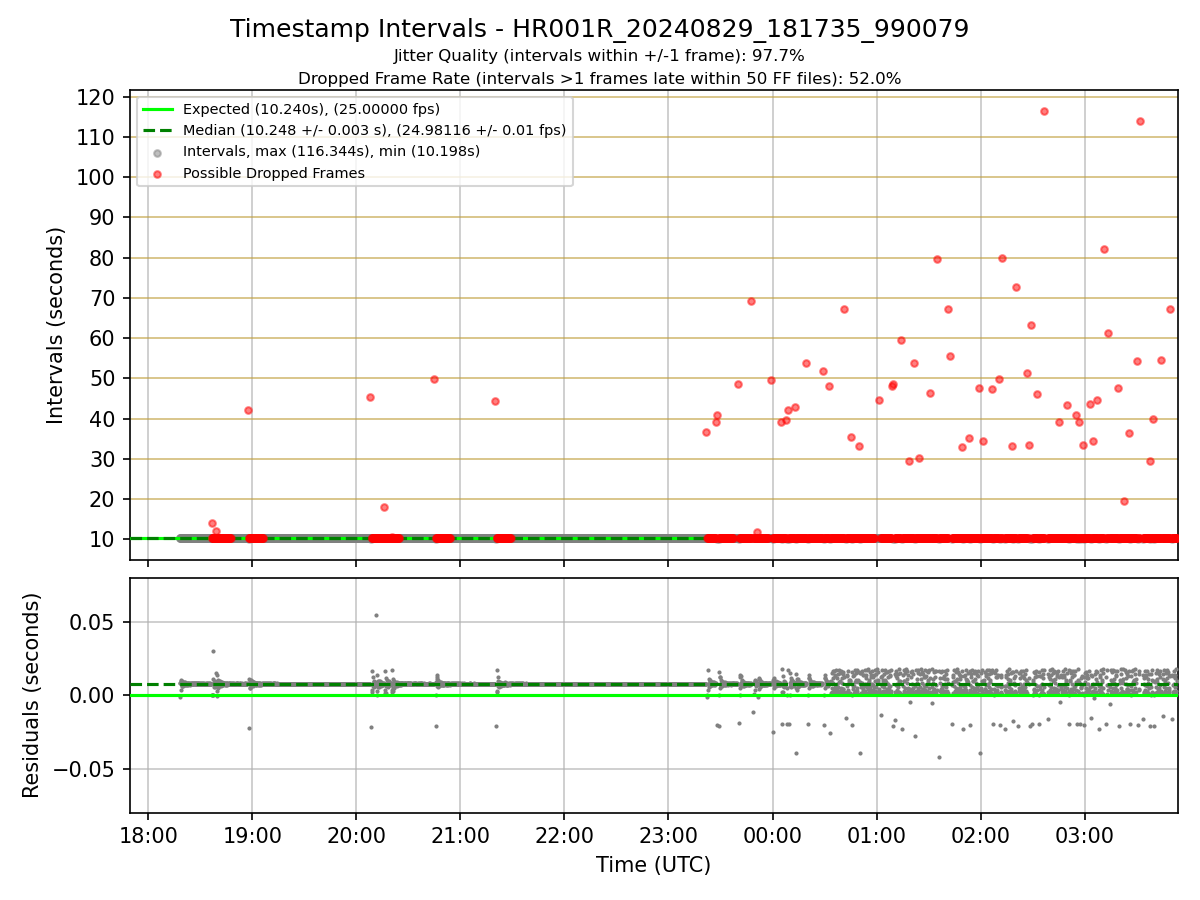Click the 'Expected (10.240s), (25.00000 fps)' legend entry
Screen dimensions: 1200x900
(311, 109)
